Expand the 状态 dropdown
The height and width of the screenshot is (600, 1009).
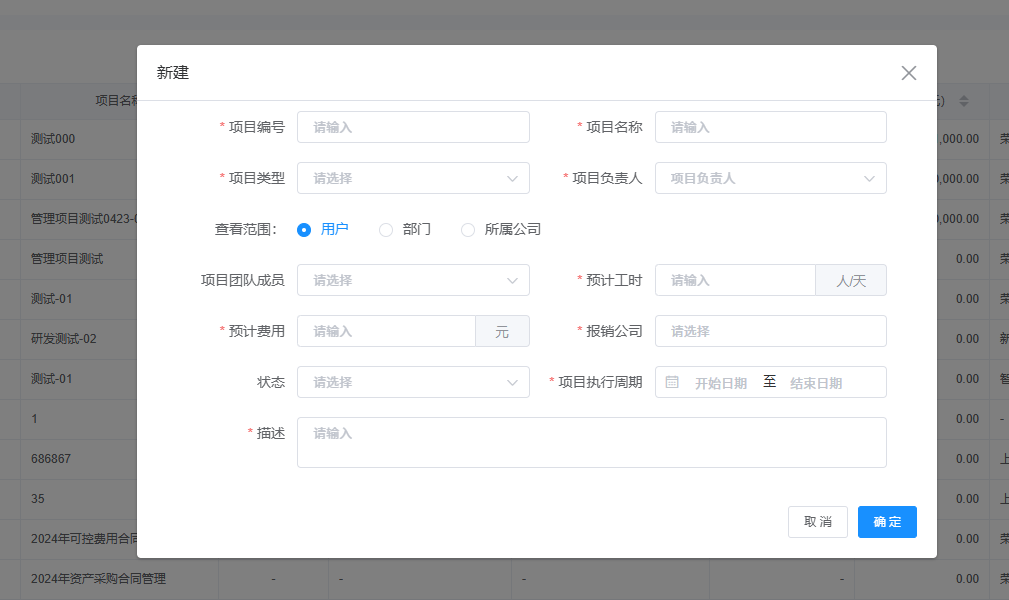click(x=413, y=382)
